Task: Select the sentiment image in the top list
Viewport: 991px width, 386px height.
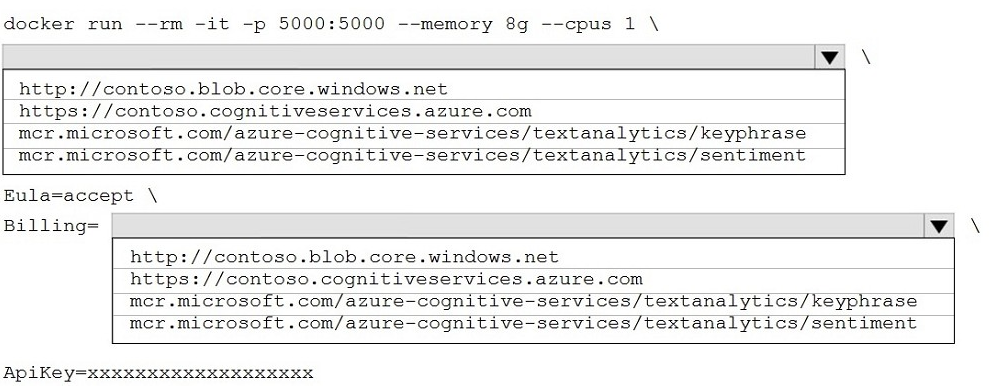Action: 423,155
